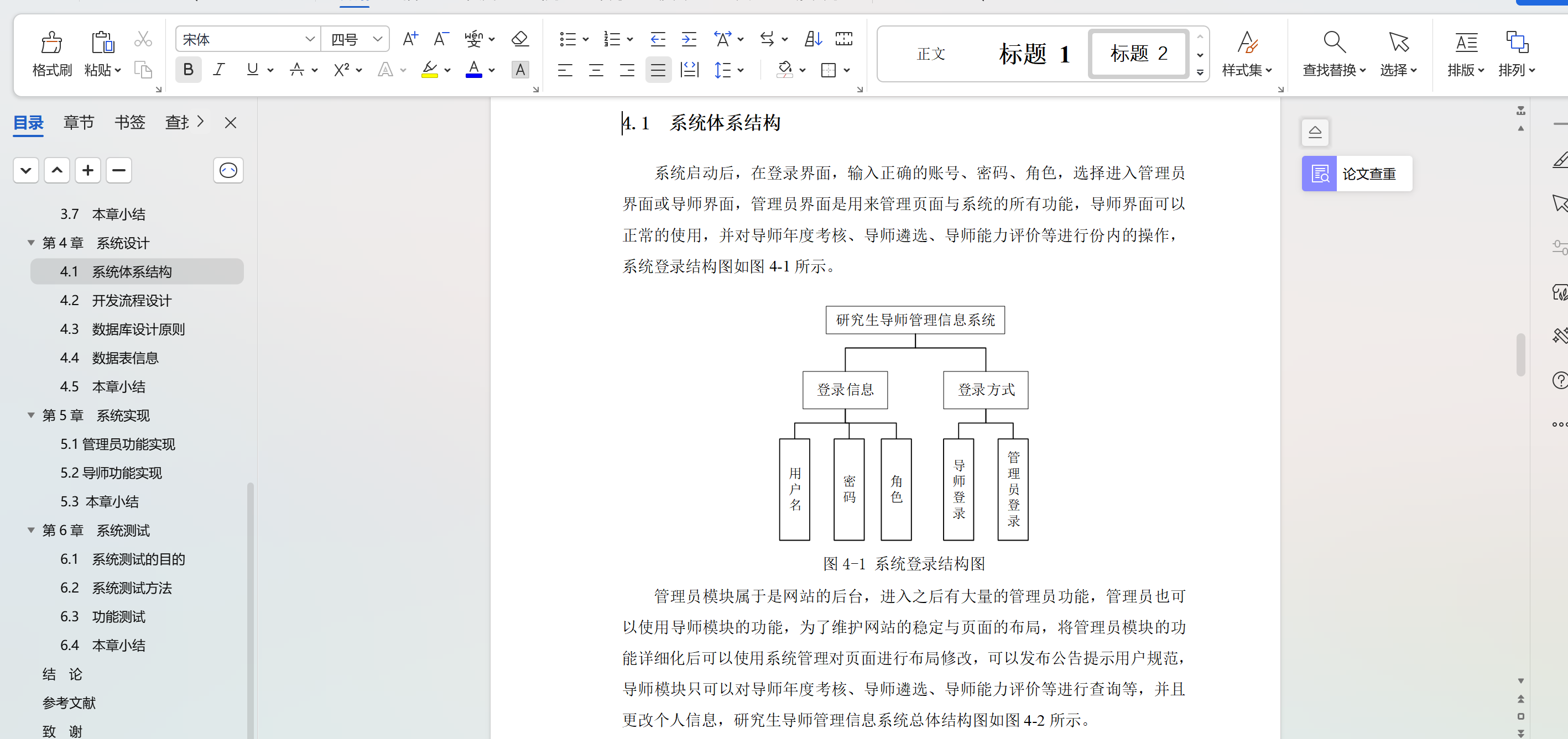The height and width of the screenshot is (739, 1568).
Task: Toggle Justify alignment button
Action: click(658, 70)
